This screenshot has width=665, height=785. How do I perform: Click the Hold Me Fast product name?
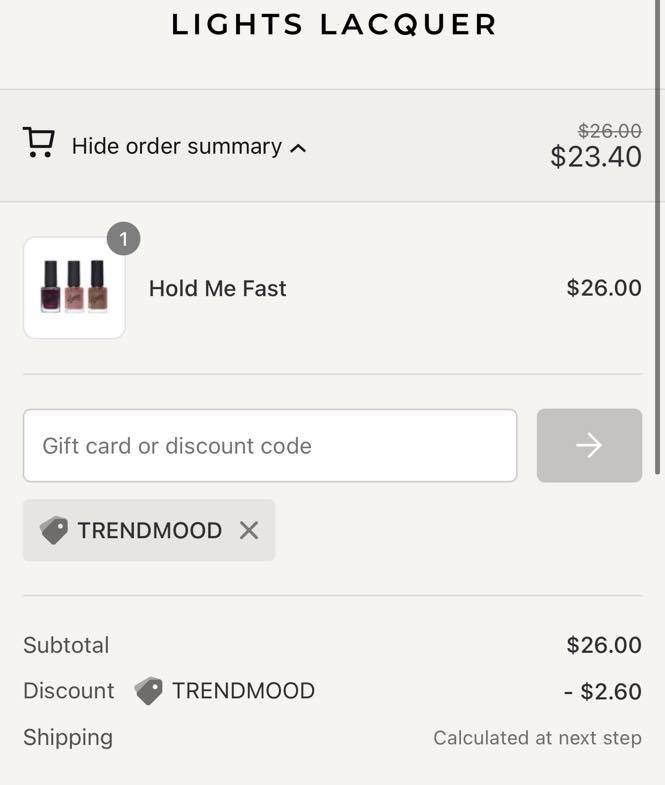(x=218, y=288)
